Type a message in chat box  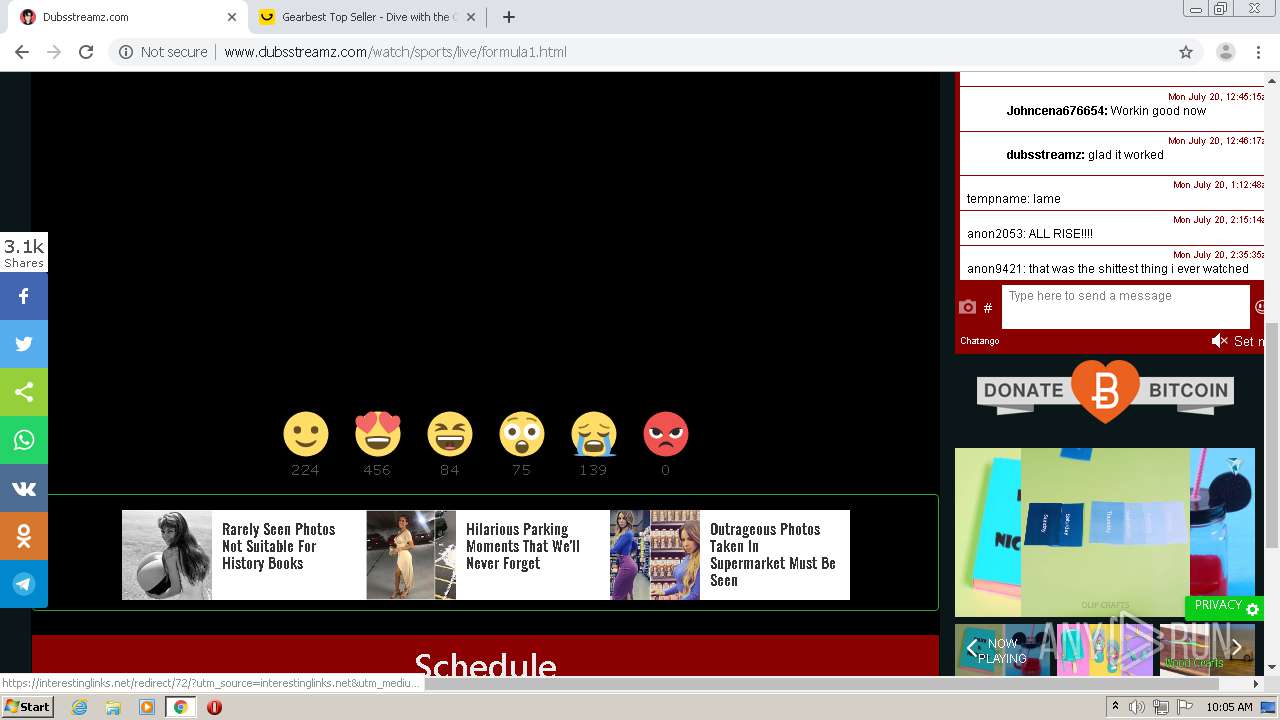pyautogui.click(x=1126, y=307)
